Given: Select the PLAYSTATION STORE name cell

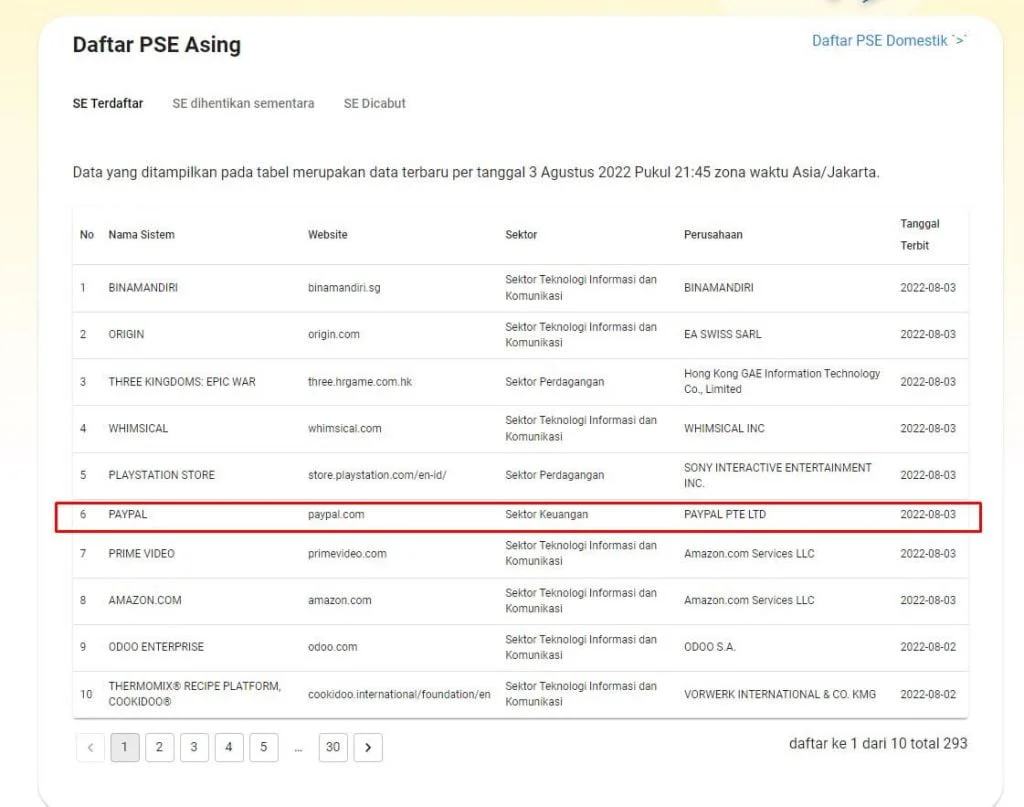Looking at the screenshot, I should [161, 475].
